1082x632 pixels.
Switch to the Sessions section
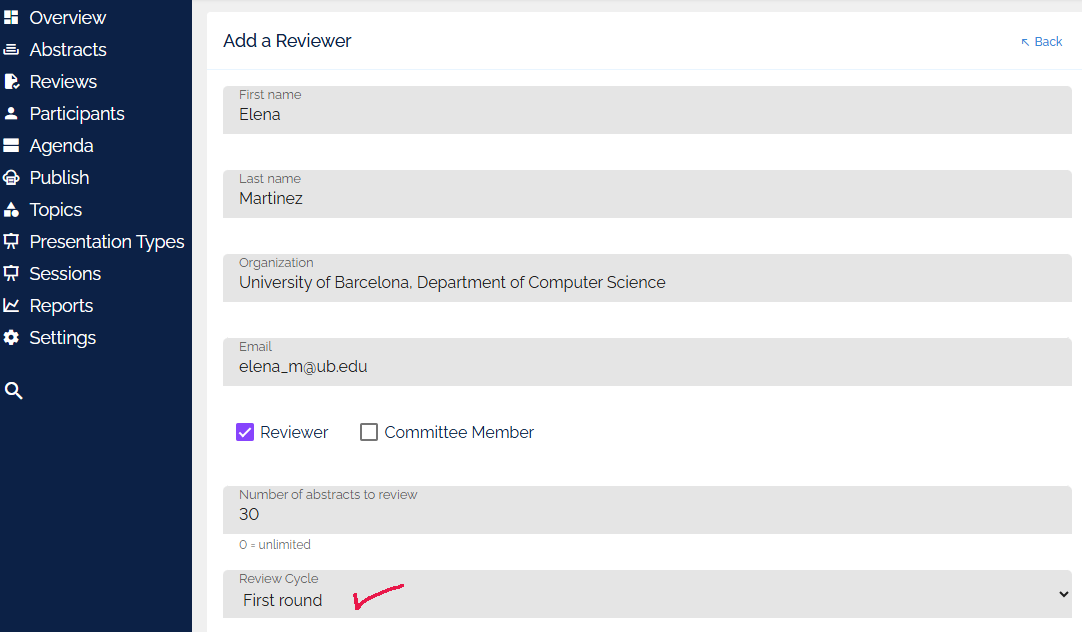[65, 273]
